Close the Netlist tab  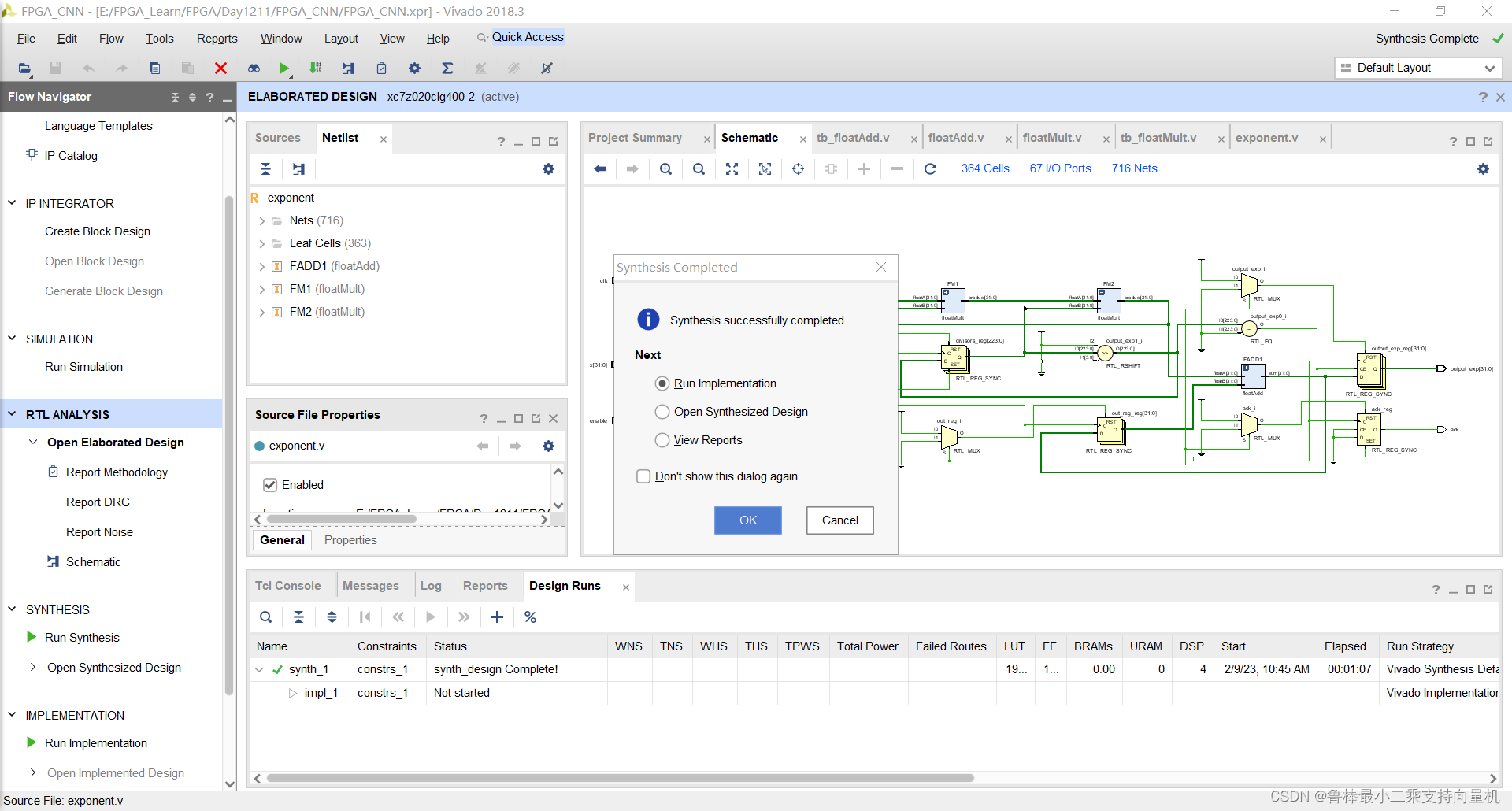point(384,139)
